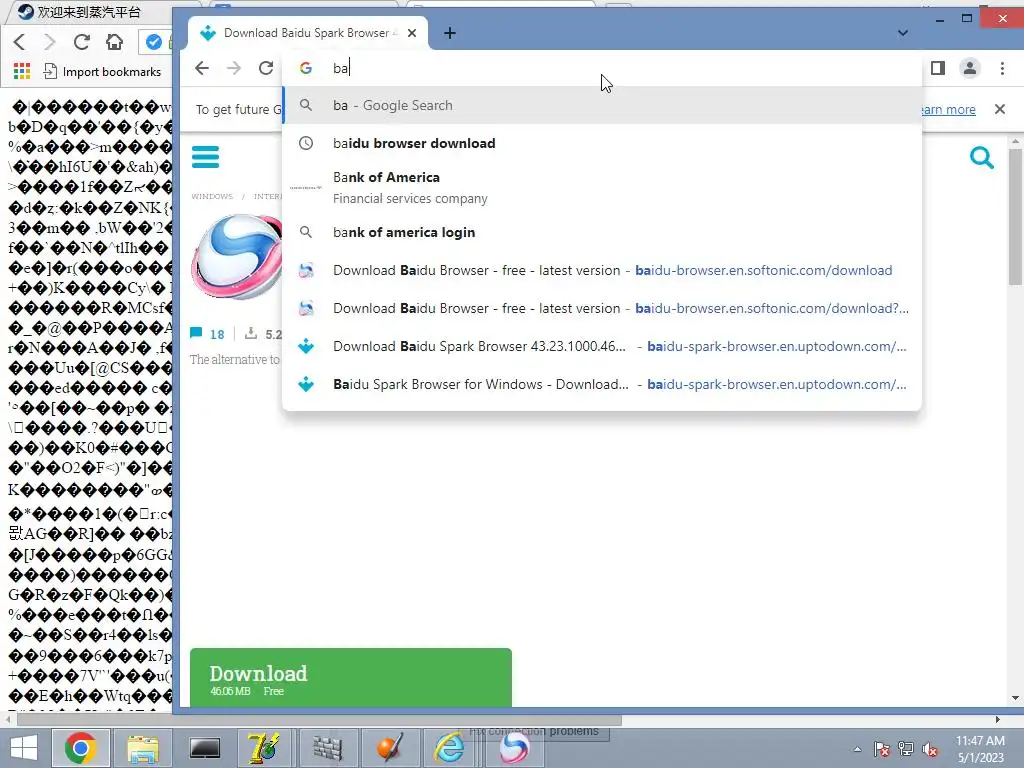Viewport: 1024px width, 768px height.
Task: Follow the Learn more infobar link
Action: click(948, 110)
